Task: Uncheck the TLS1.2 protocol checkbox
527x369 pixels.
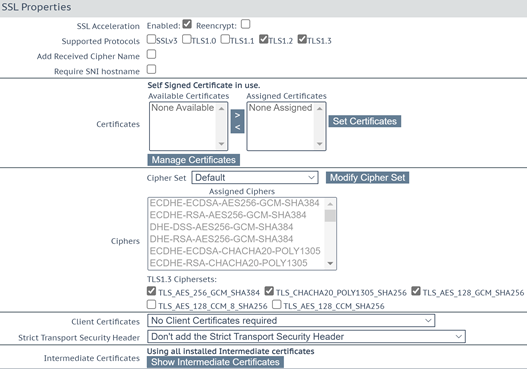Action: click(x=264, y=39)
